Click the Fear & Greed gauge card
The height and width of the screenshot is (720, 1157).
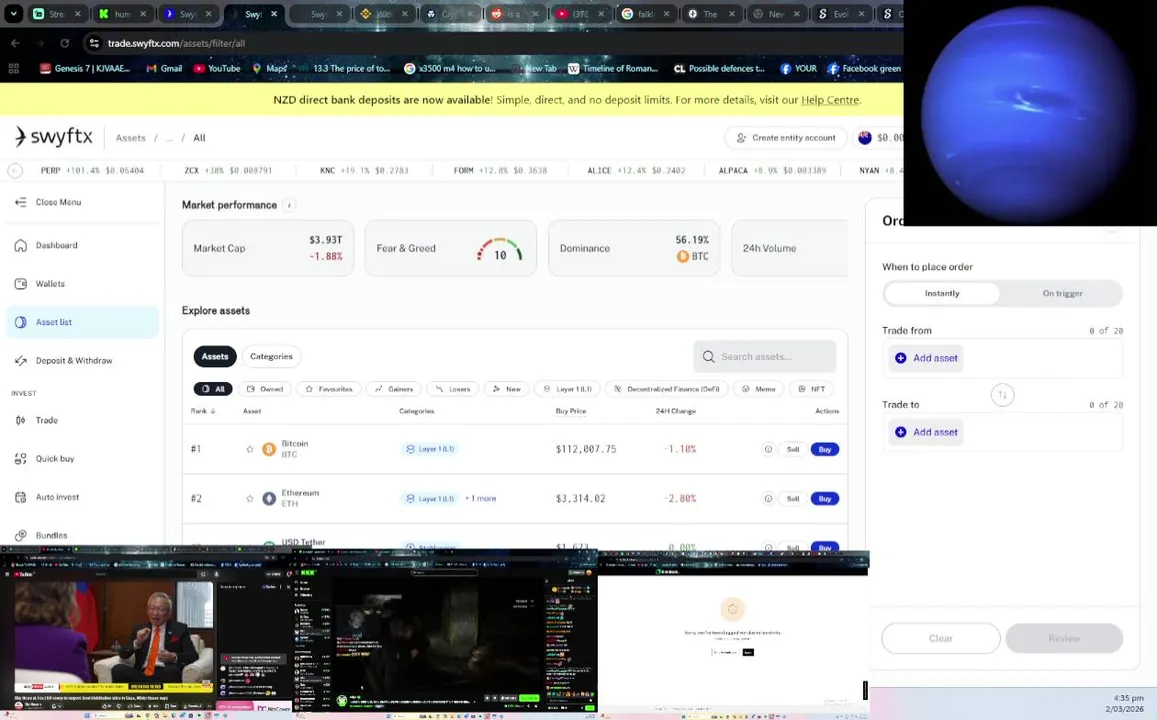(x=451, y=249)
